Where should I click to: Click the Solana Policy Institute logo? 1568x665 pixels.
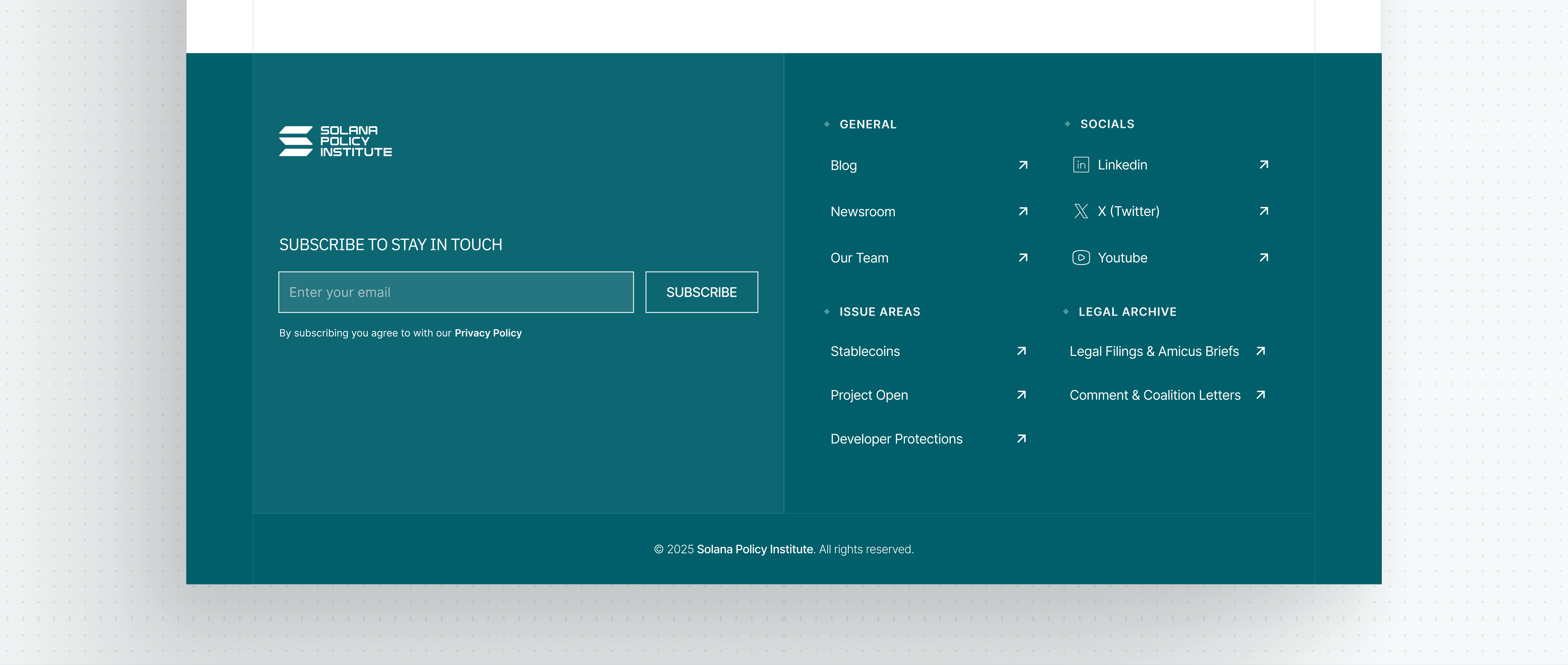335,141
